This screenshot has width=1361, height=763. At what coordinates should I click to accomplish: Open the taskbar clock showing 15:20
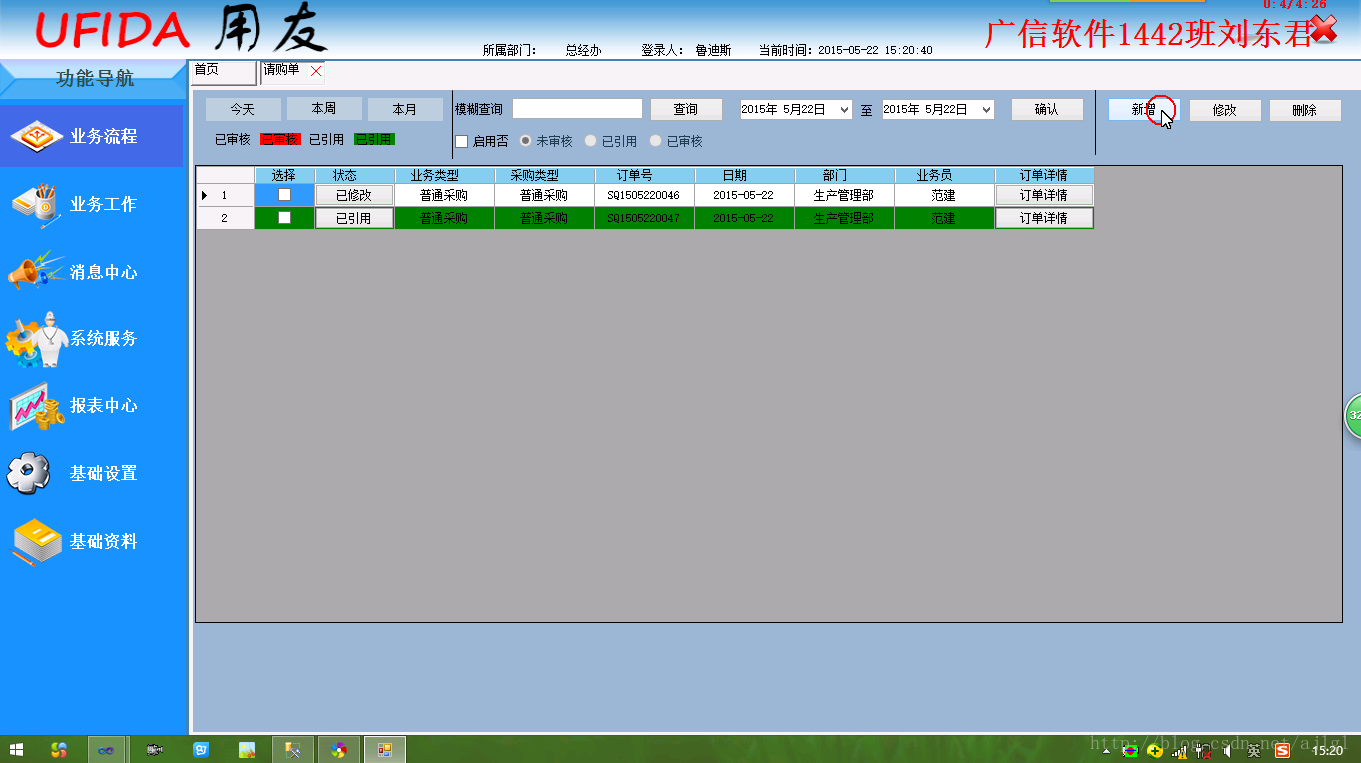tap(1327, 750)
